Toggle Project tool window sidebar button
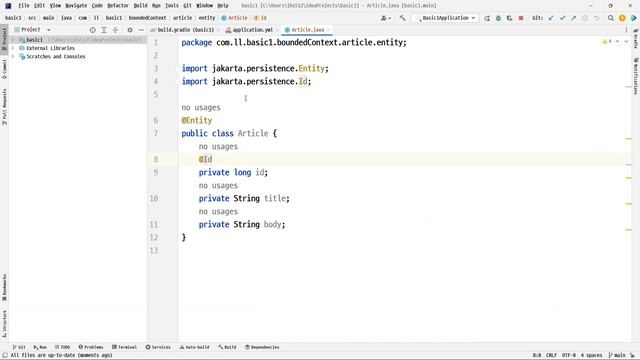This screenshot has height=360, width=640. pos(4,39)
